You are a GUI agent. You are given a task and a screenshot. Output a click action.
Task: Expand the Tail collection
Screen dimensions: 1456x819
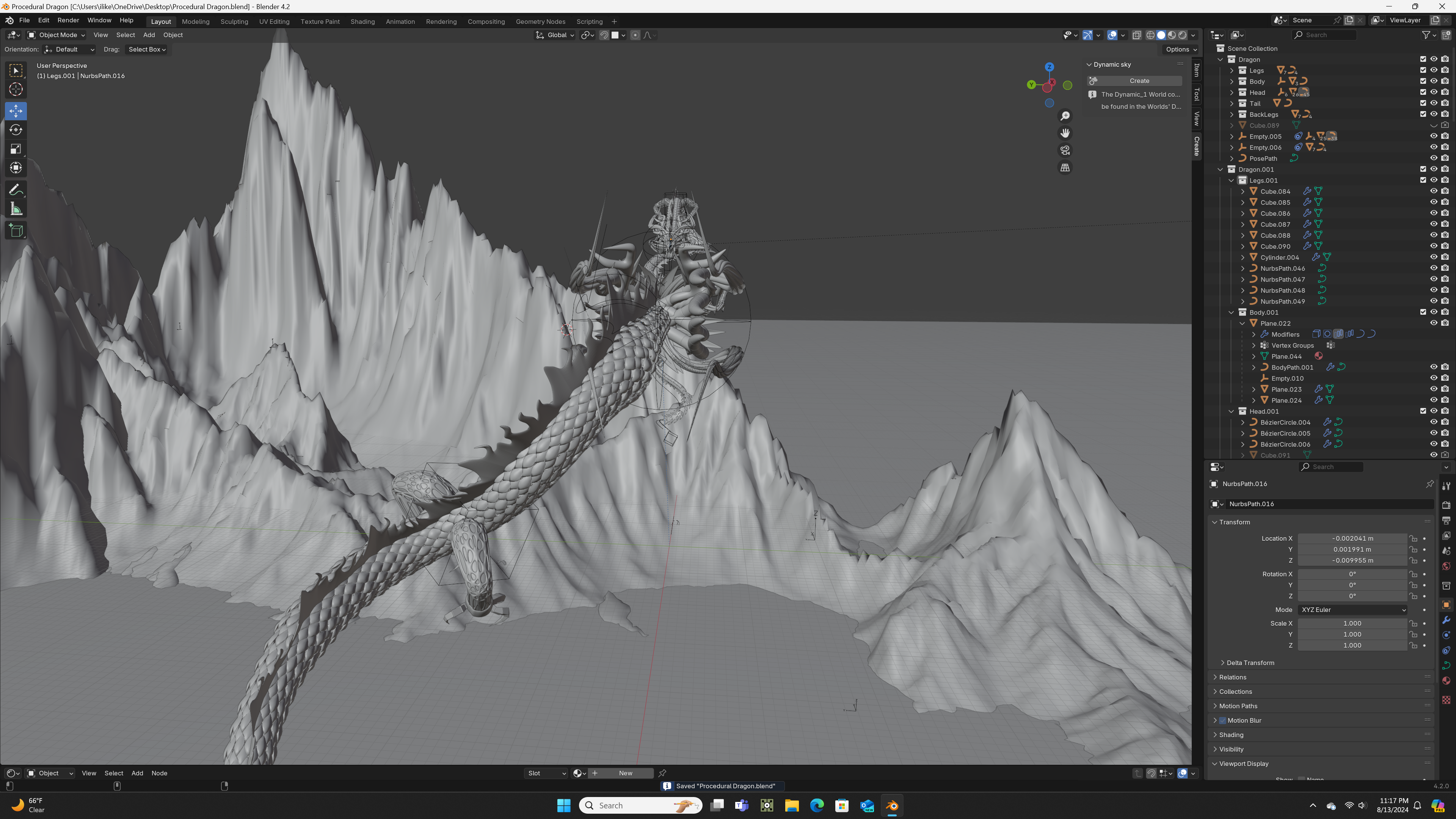coord(1232,104)
